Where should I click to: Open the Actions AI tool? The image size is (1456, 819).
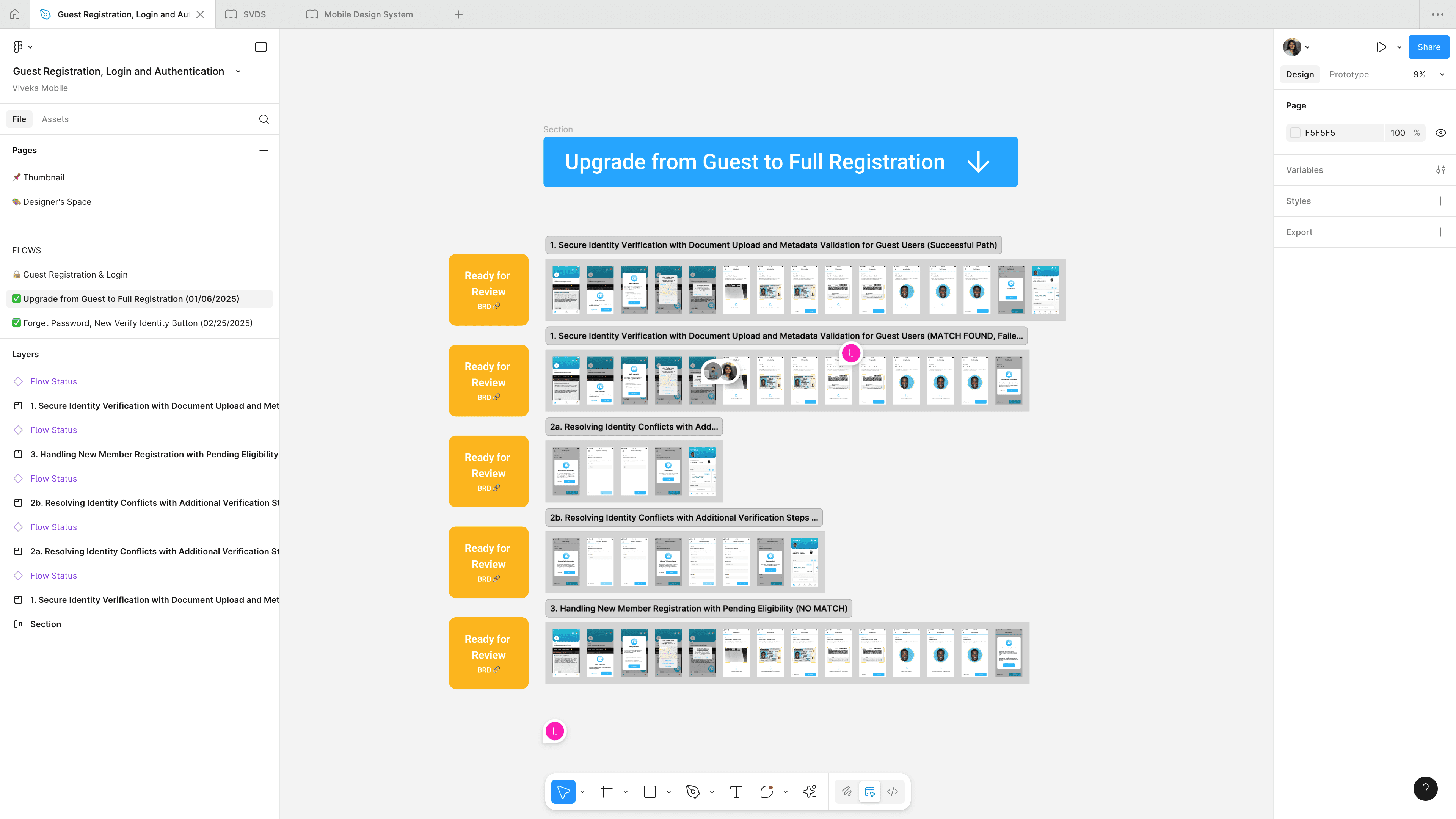810,792
